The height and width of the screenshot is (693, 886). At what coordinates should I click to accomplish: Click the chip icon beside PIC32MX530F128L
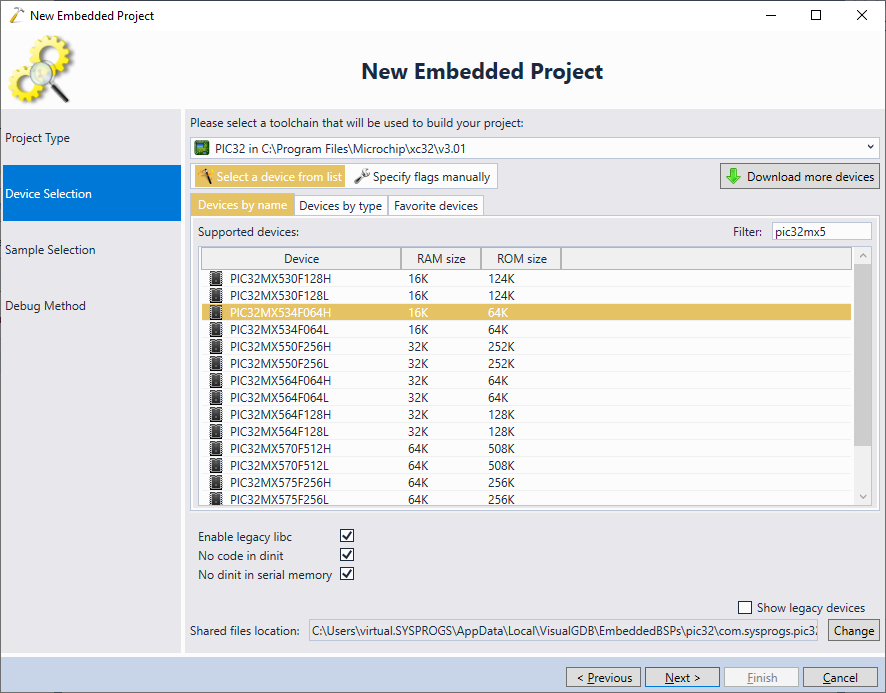(x=216, y=296)
